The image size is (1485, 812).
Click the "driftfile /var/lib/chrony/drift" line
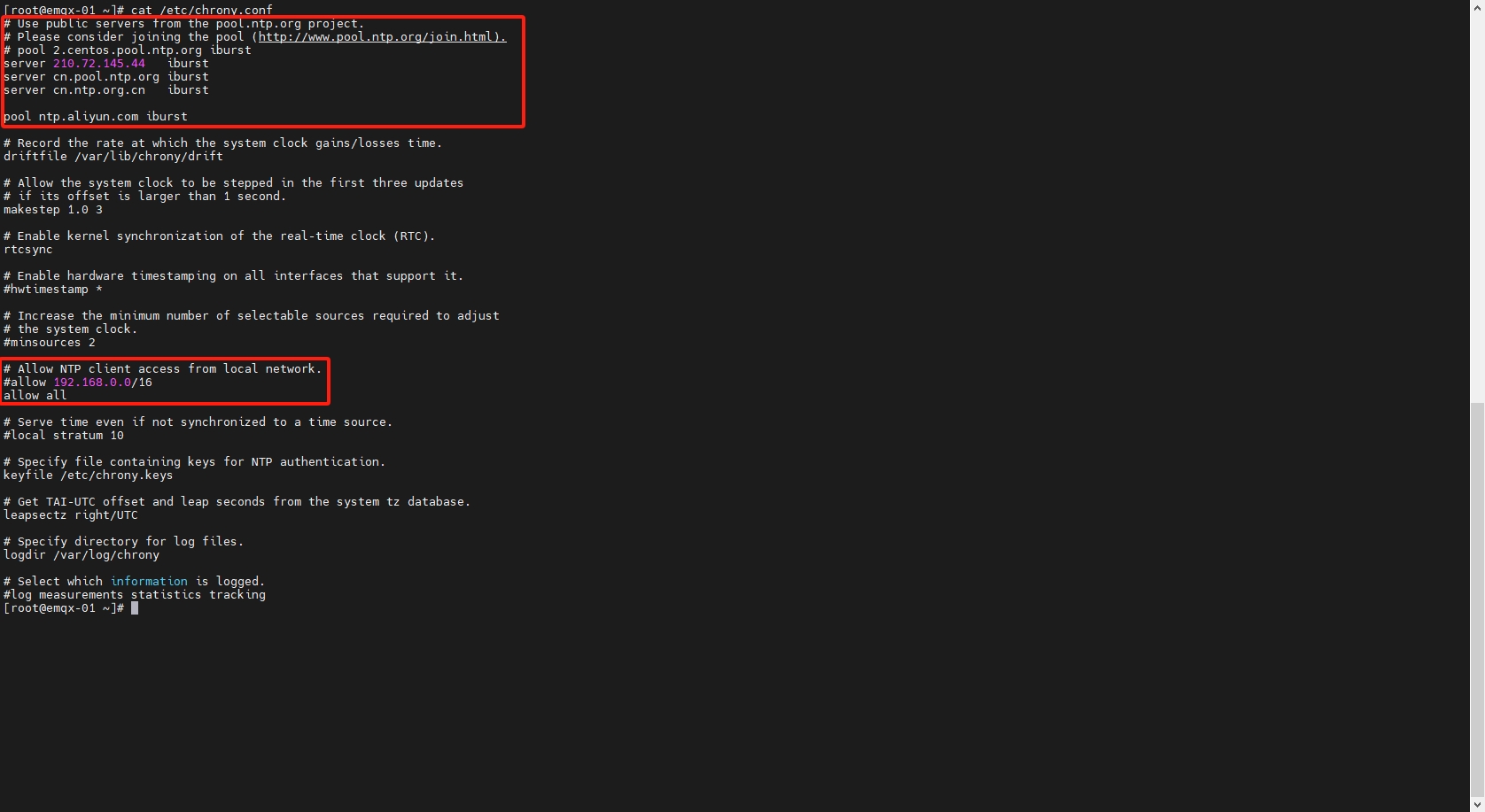[x=113, y=157]
